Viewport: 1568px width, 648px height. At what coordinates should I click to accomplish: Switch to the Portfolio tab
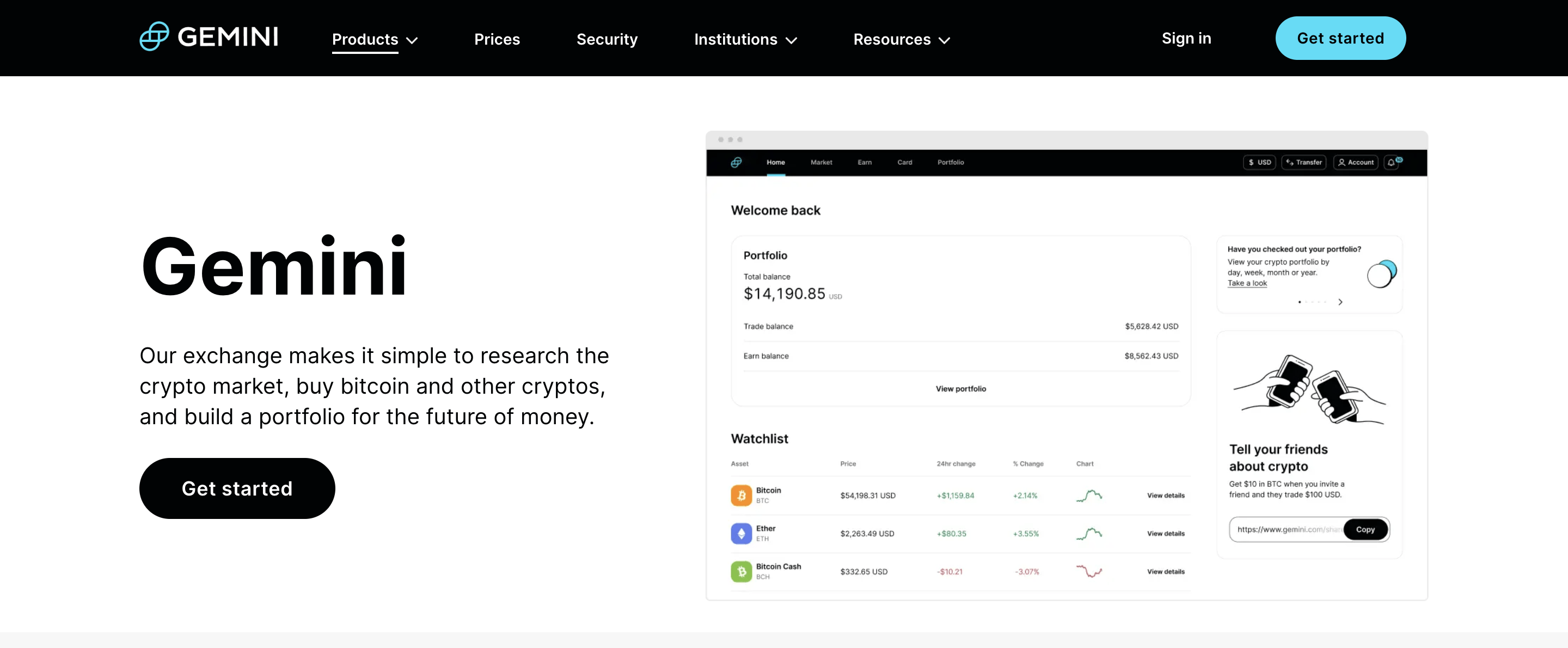pyautogui.click(x=950, y=163)
